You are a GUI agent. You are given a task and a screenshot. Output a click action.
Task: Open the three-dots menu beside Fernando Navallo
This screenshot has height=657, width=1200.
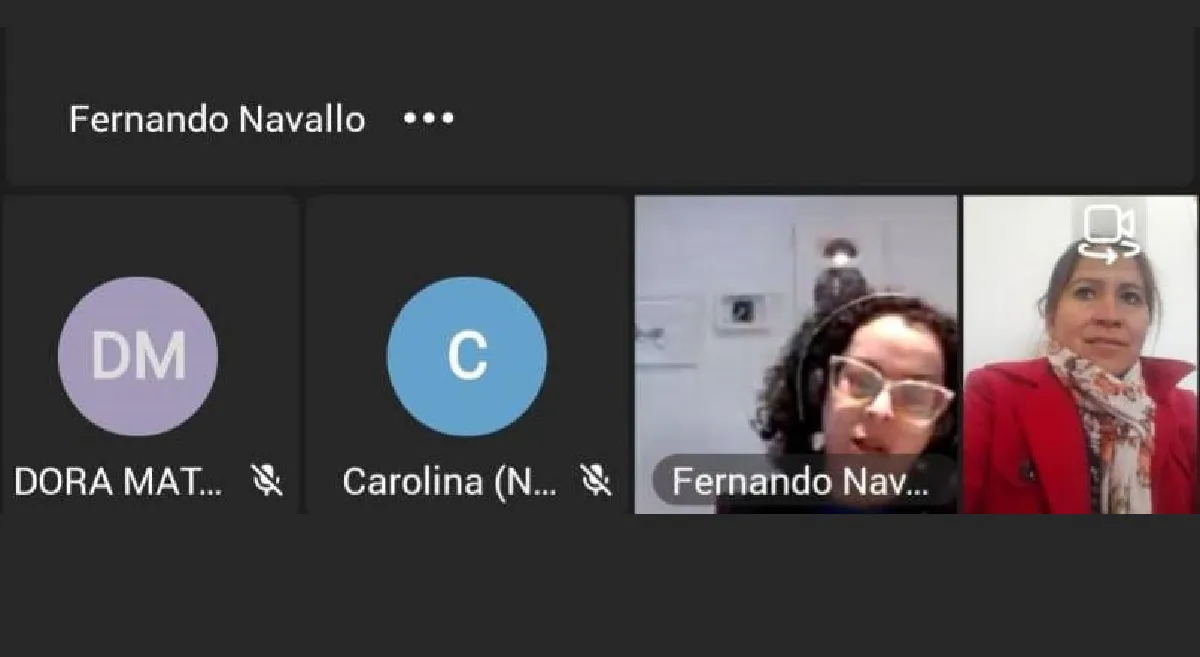429,119
